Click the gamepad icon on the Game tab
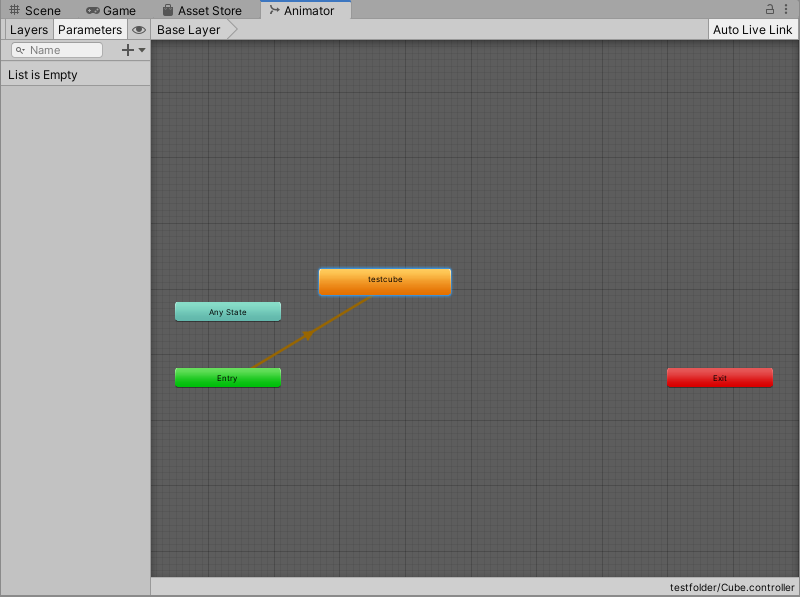This screenshot has height=597, width=800. 93,10
